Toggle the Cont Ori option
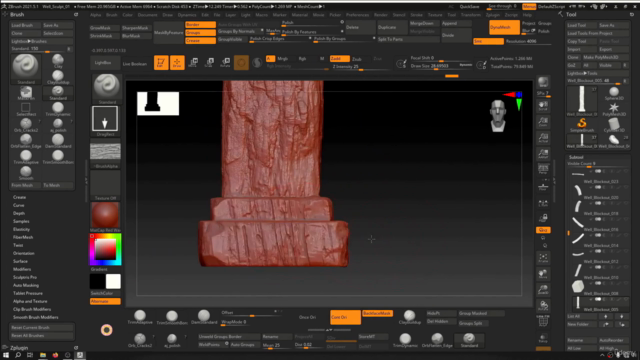Viewport: 640px width, 360px height. 345,317
